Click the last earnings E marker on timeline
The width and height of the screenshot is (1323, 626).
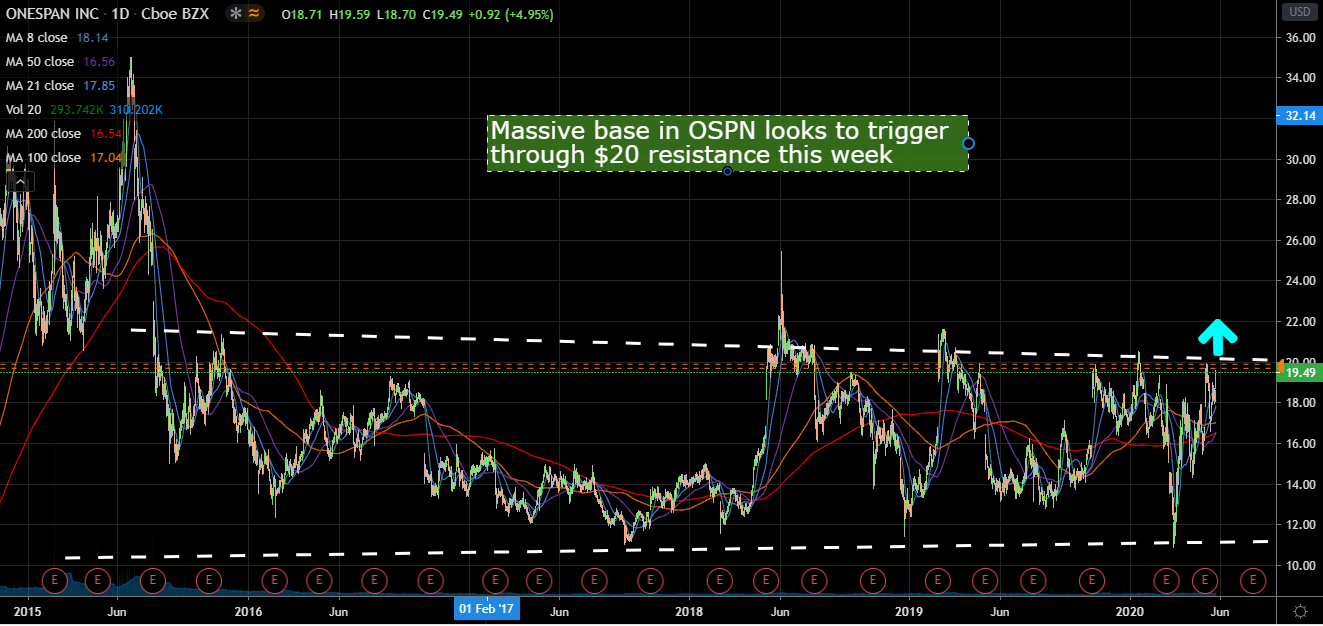[x=1252, y=578]
